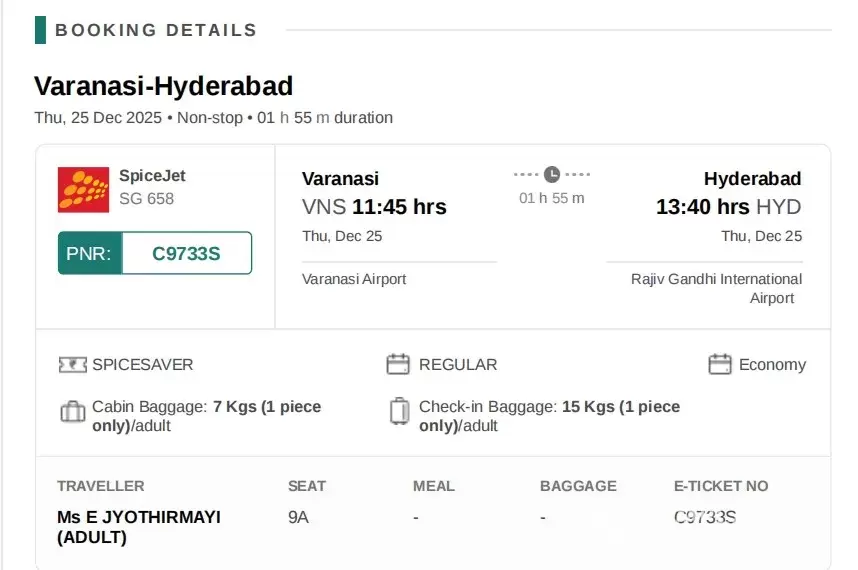Click seat number 9A
Viewport: 858px width, 570px height.
[x=298, y=517]
